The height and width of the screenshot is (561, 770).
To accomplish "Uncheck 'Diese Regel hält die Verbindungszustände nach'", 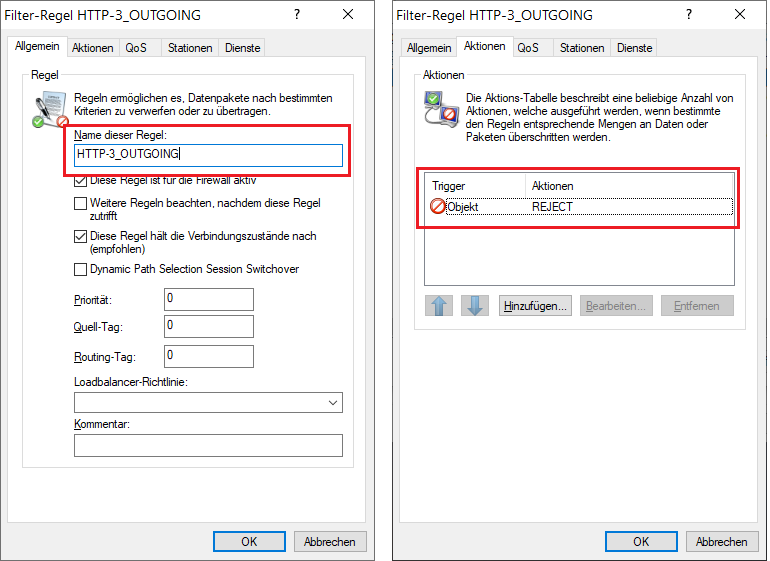I will pos(81,236).
